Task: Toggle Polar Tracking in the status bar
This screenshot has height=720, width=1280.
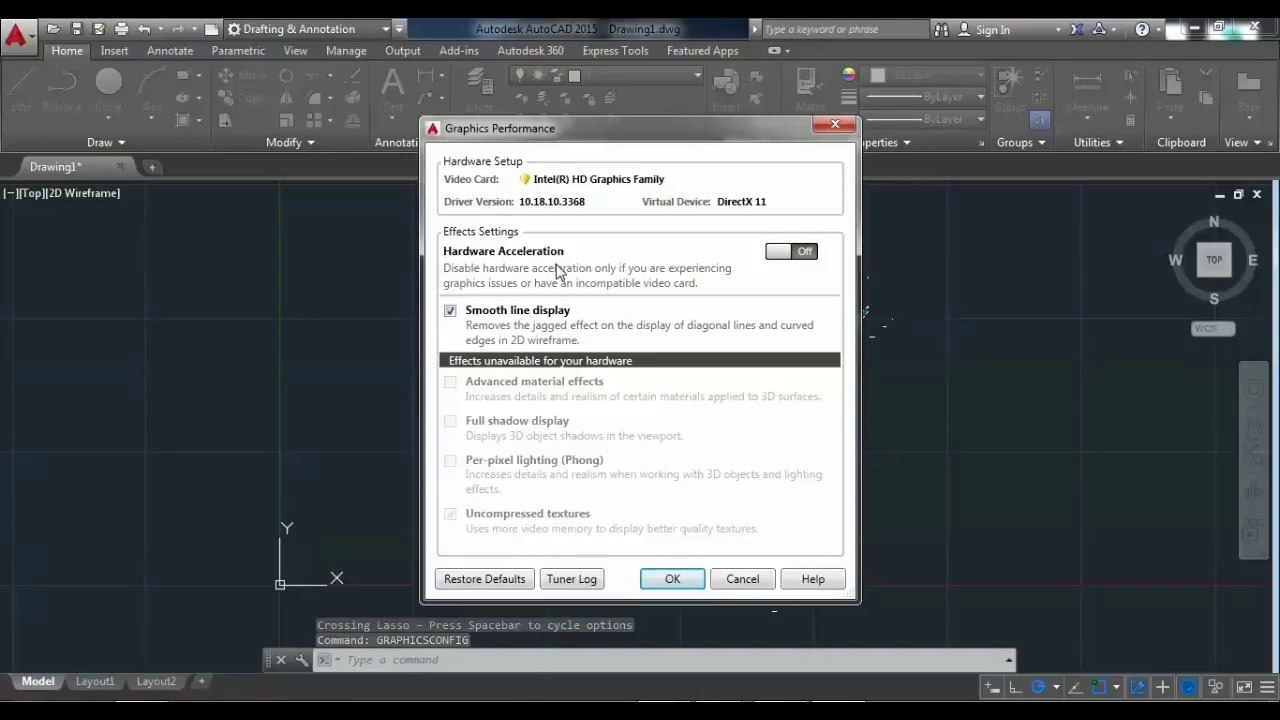Action: [x=1038, y=687]
